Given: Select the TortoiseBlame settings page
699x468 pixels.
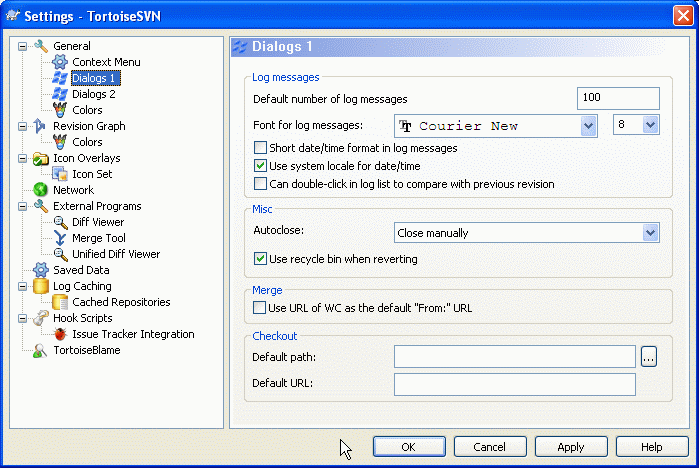Looking at the screenshot, I should tap(87, 350).
